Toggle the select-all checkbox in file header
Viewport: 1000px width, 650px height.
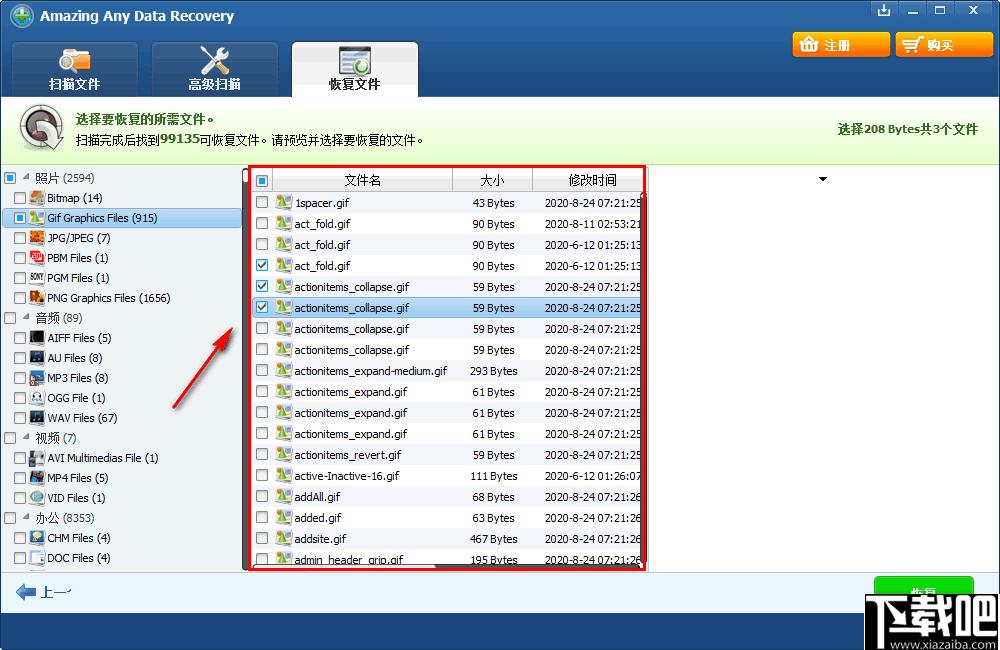pyautogui.click(x=262, y=181)
